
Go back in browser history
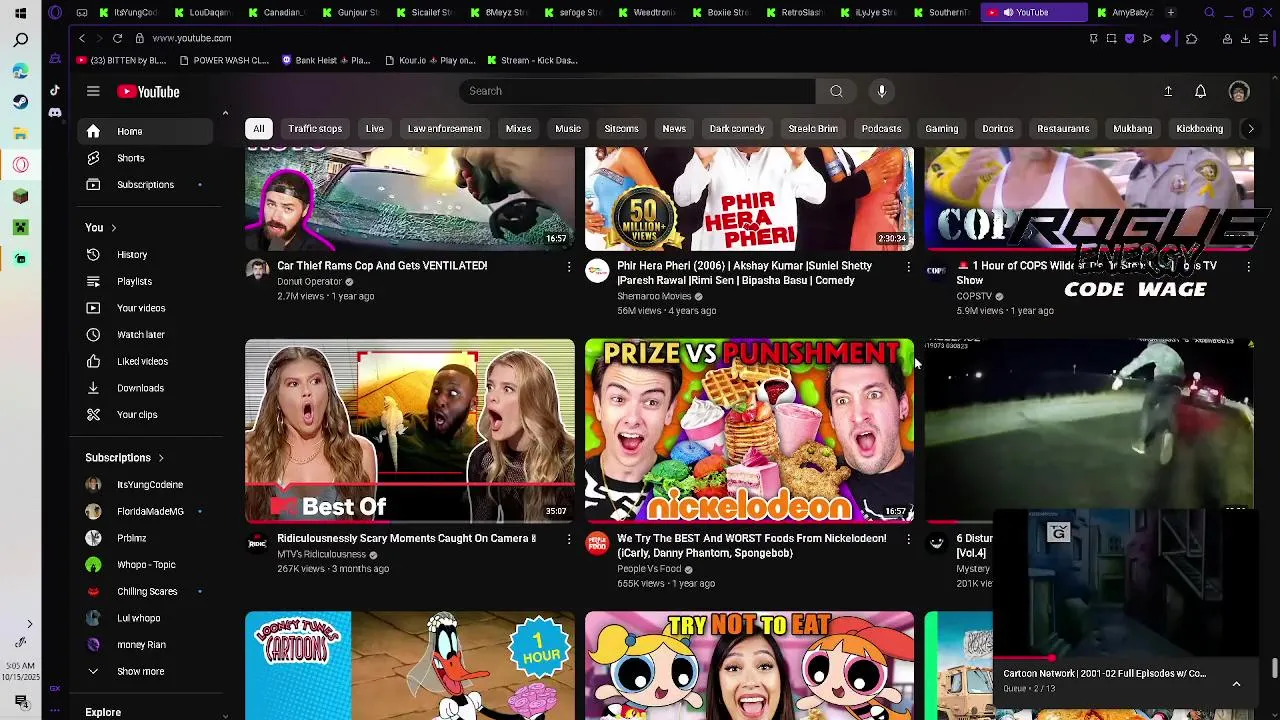[82, 38]
